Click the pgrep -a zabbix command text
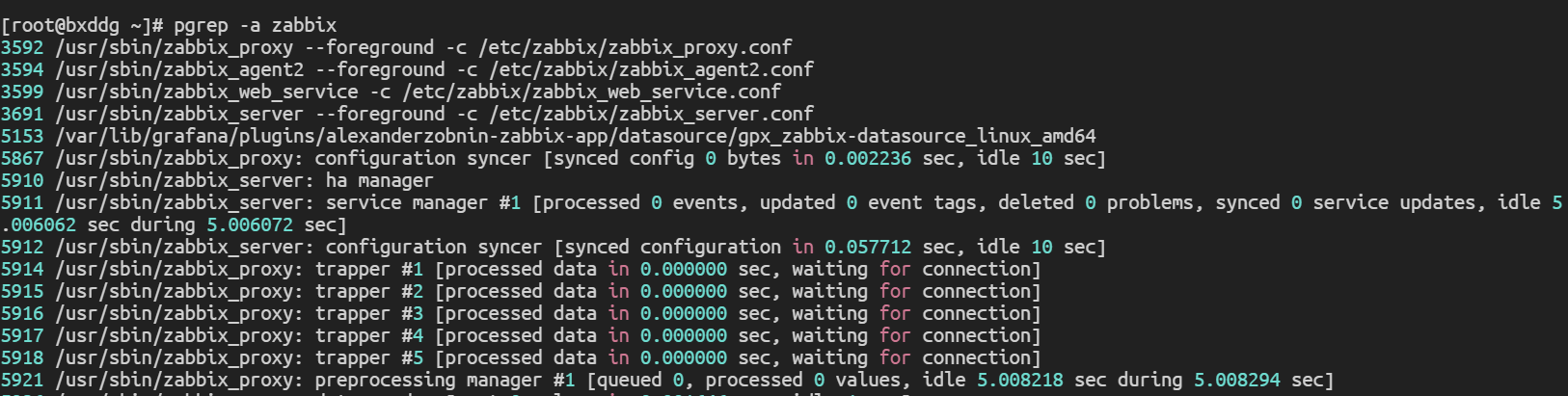The width and height of the screenshot is (1568, 396). coord(255,25)
